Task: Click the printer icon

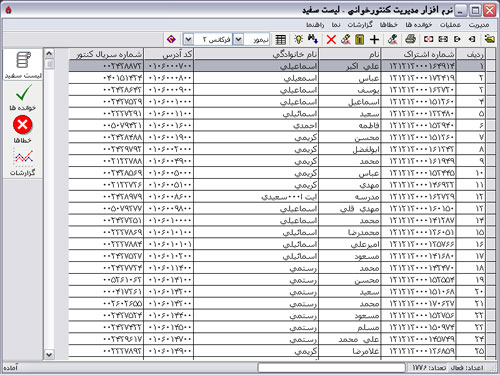Action: (410, 39)
